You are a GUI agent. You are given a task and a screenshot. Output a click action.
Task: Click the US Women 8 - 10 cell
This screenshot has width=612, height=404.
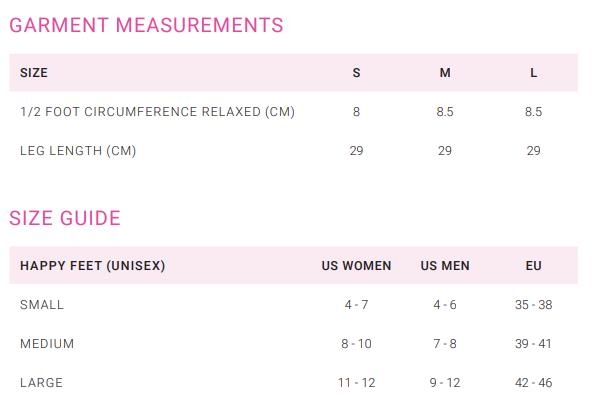(356, 344)
